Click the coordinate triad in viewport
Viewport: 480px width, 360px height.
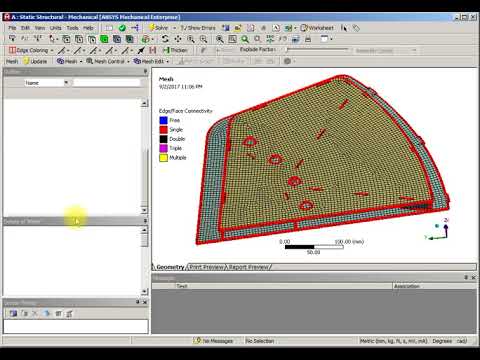click(437, 229)
